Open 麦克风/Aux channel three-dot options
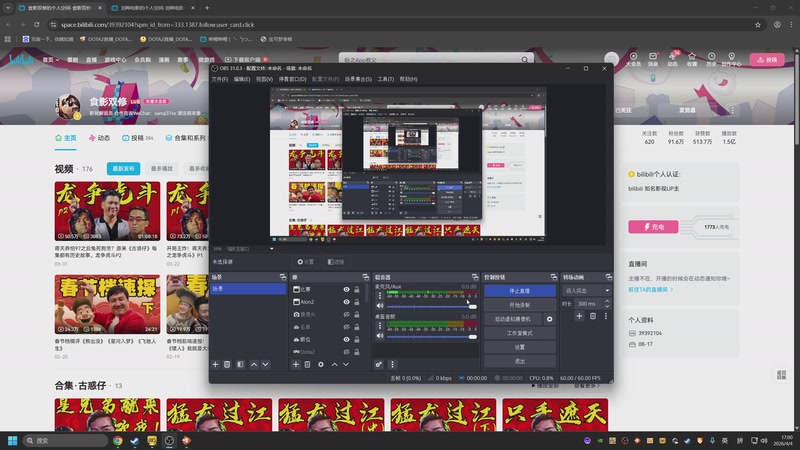 coord(380,295)
